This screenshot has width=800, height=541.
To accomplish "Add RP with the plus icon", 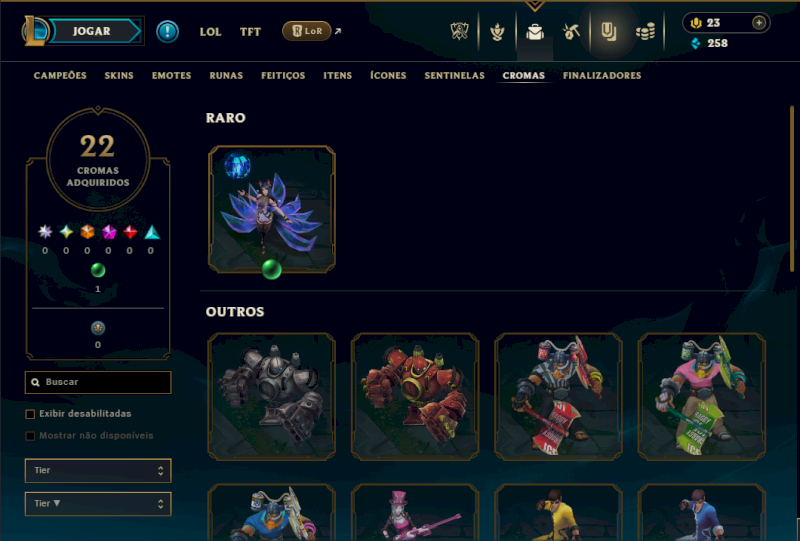I will click(759, 23).
